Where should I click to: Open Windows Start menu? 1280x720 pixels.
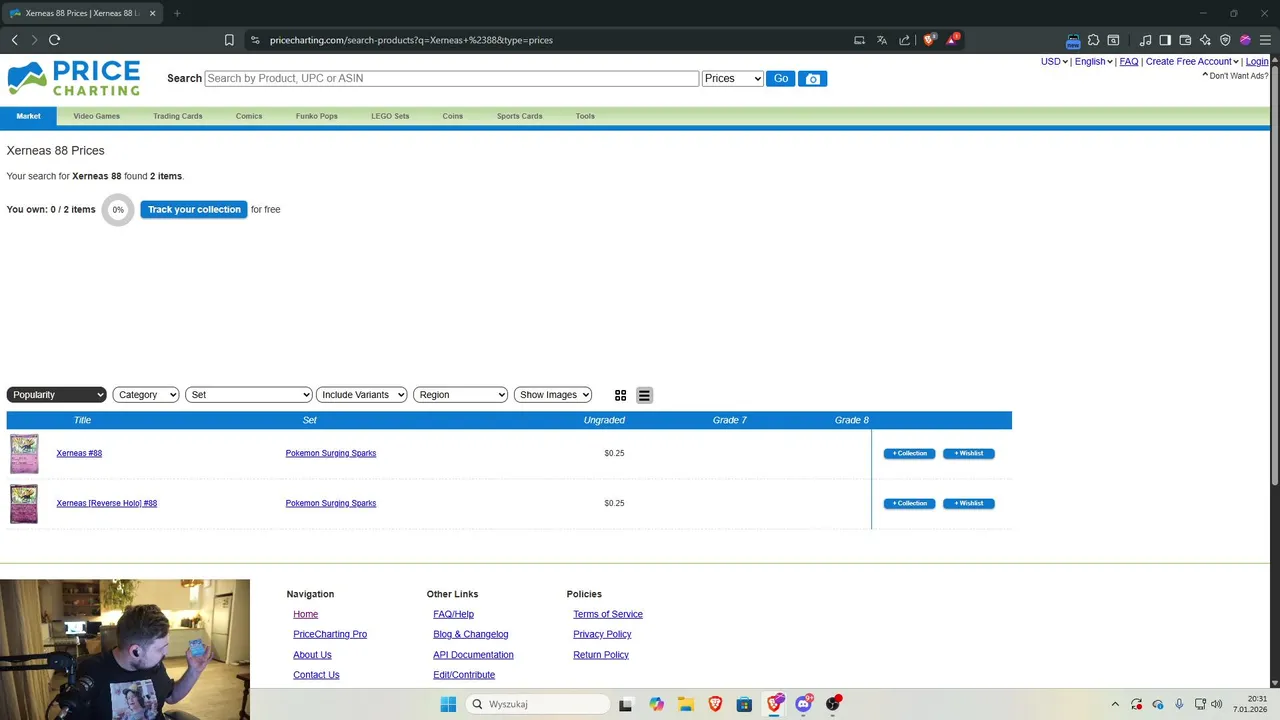click(448, 704)
